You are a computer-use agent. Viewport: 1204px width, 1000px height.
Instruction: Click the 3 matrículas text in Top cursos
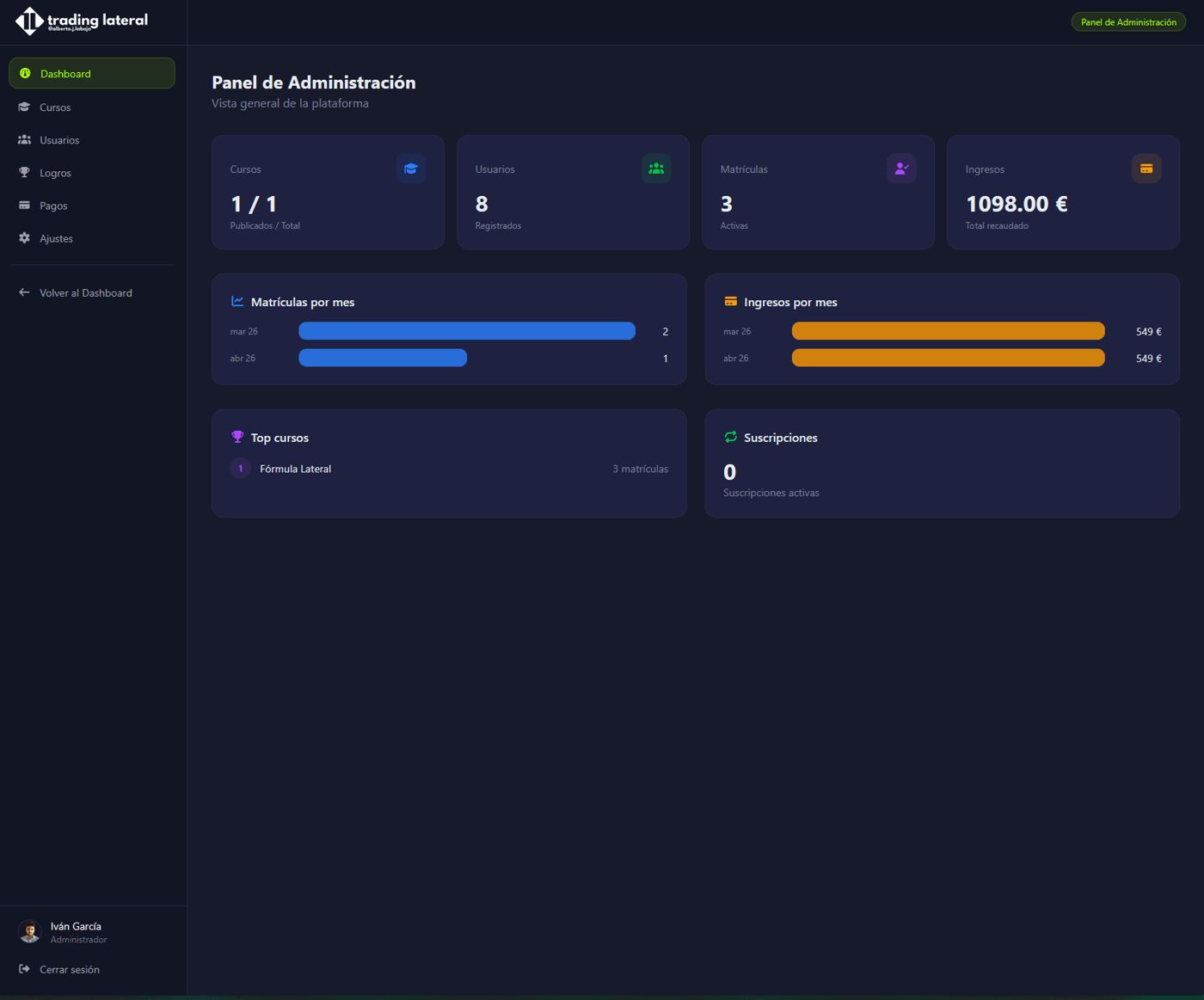tap(640, 469)
